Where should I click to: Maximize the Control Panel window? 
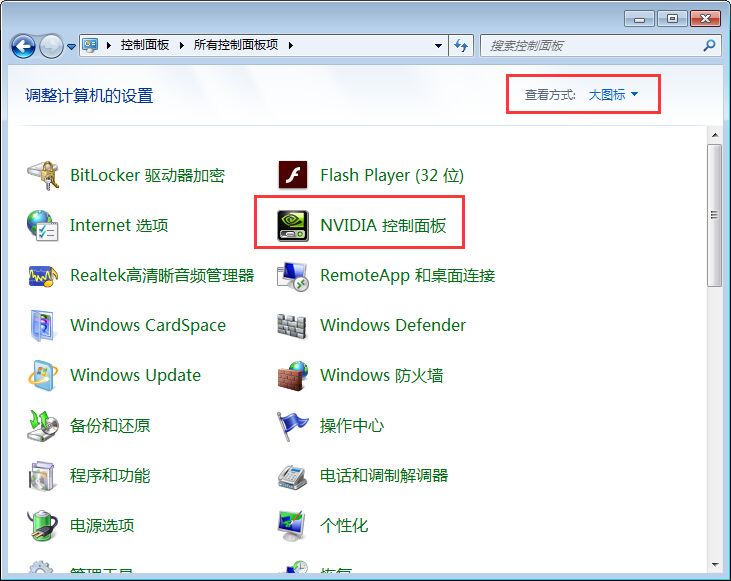[672, 19]
